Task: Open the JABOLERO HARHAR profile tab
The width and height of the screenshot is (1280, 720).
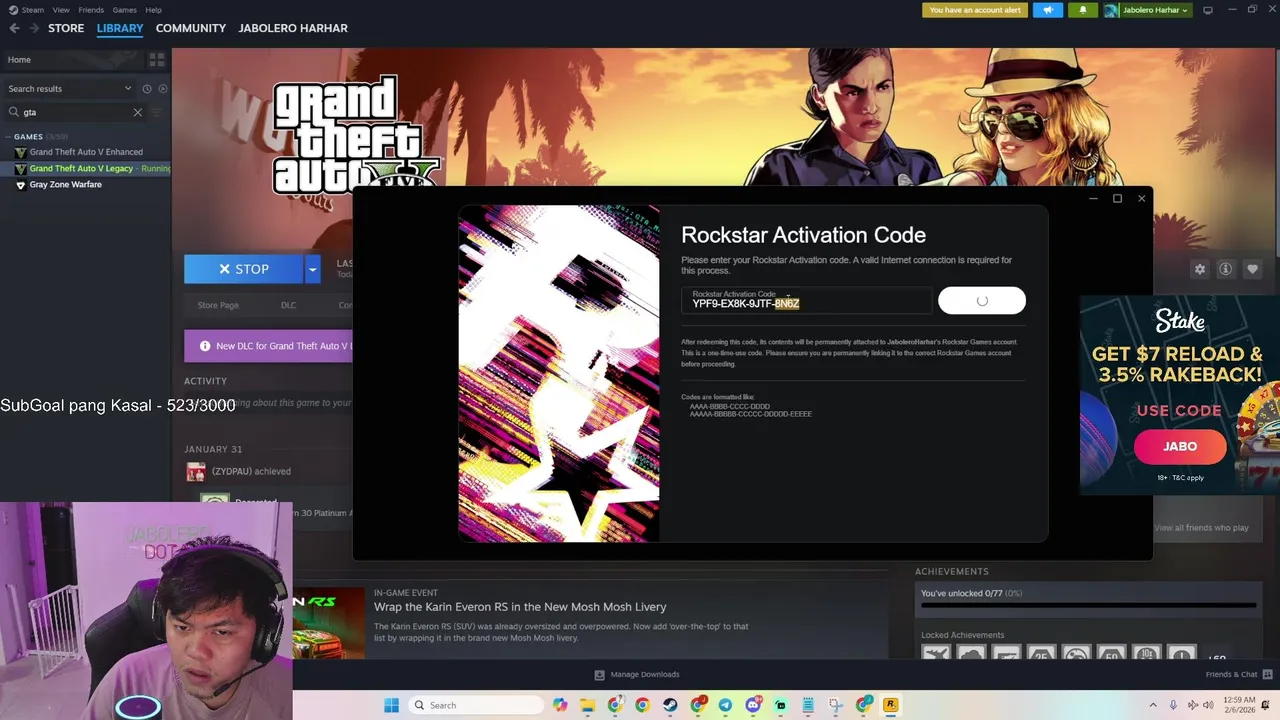Action: click(x=293, y=28)
